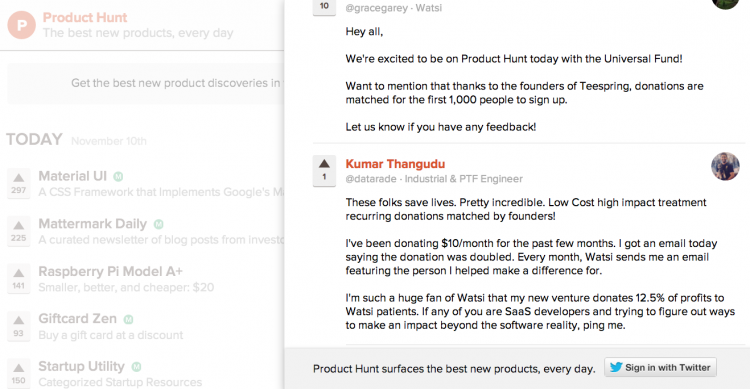This screenshot has height=389, width=750.
Task: Upvote Giftcard Zen
Action: (19, 326)
